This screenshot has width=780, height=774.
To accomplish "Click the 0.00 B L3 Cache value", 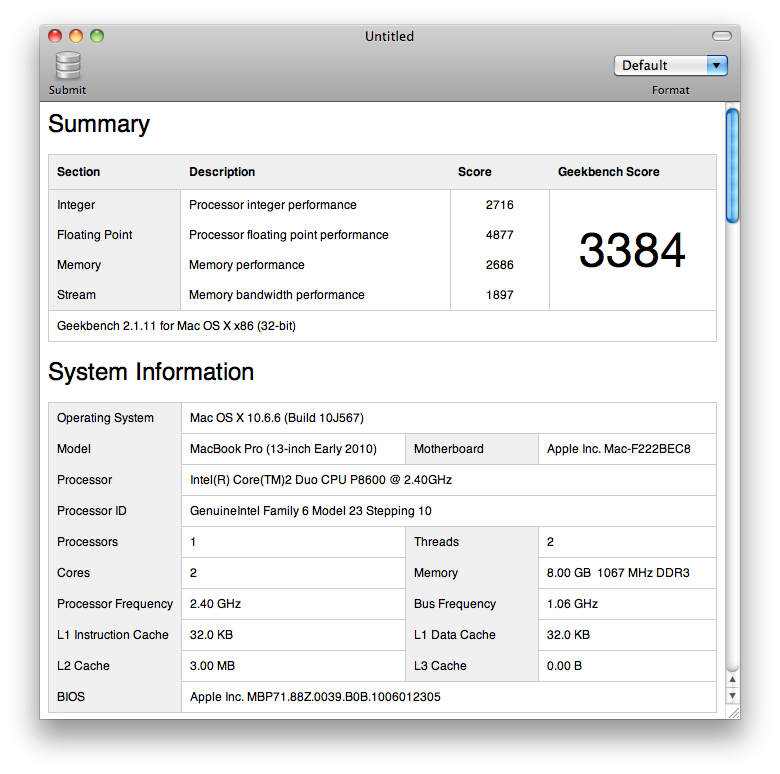I will pos(564,666).
